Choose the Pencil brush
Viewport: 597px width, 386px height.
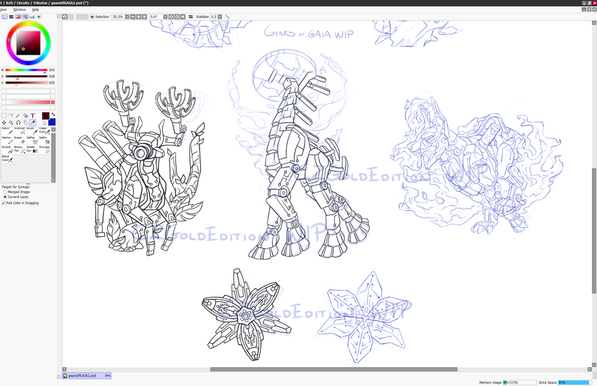[x=7, y=132]
